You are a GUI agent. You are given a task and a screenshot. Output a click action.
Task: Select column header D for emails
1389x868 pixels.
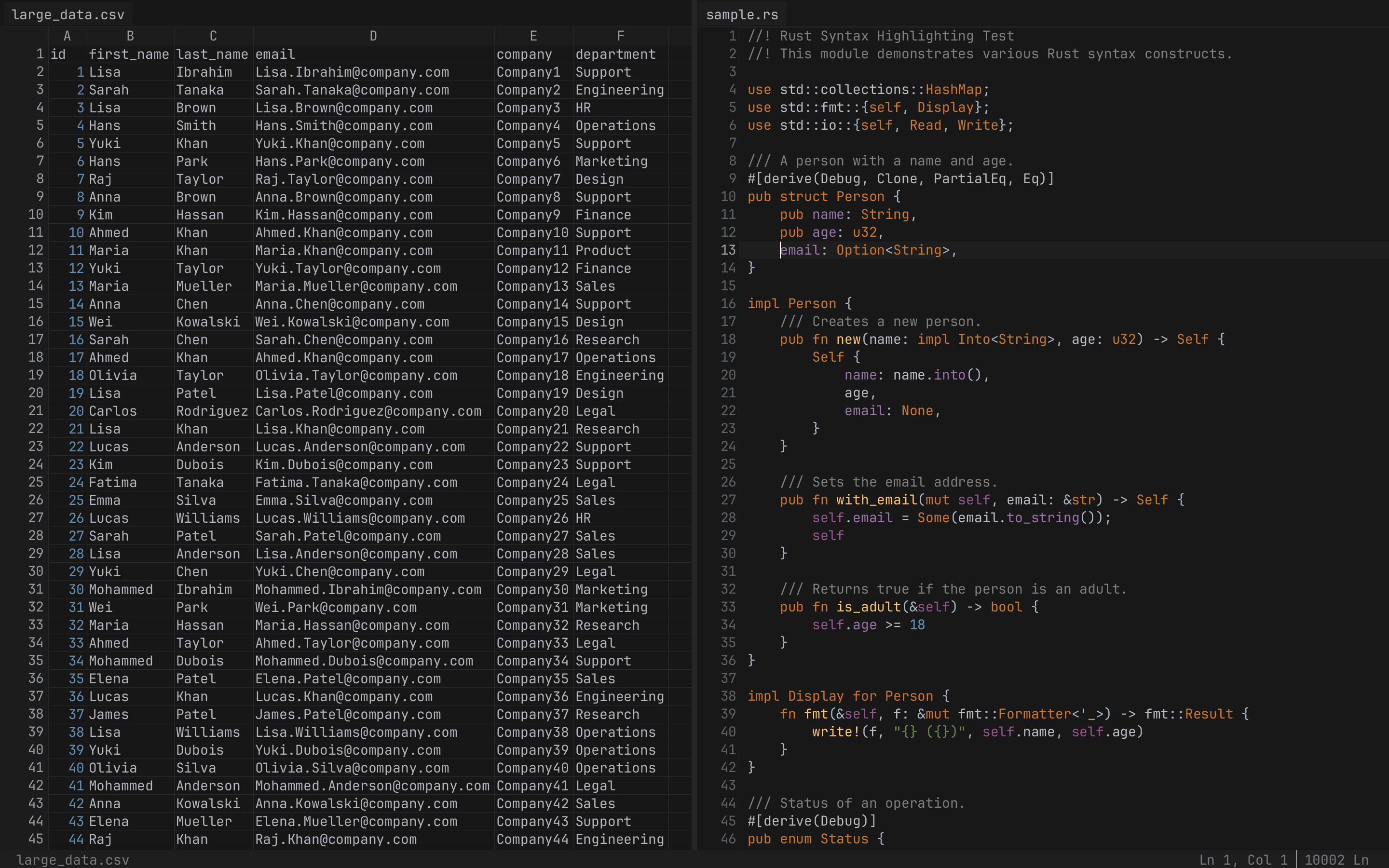tap(372, 35)
